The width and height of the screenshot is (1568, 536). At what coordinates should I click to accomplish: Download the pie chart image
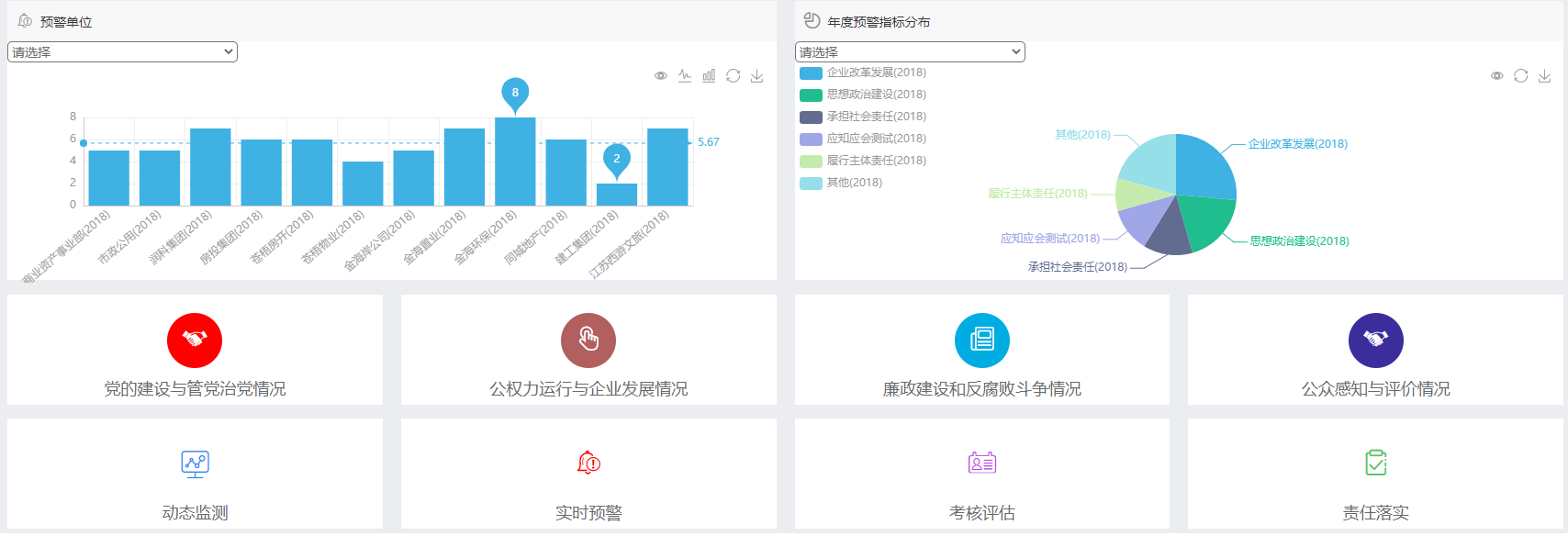pos(1544,76)
